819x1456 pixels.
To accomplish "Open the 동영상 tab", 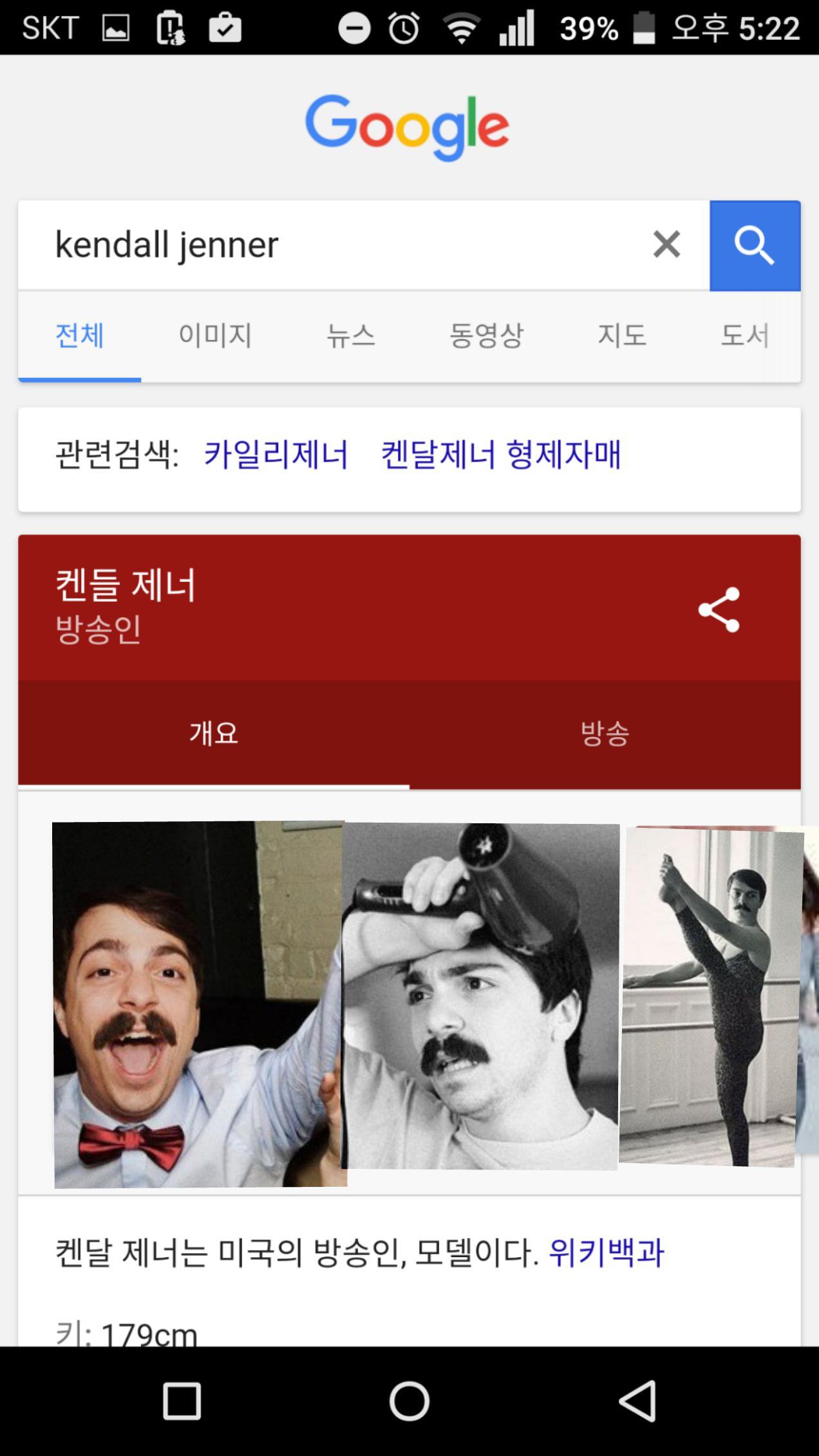I will [486, 335].
